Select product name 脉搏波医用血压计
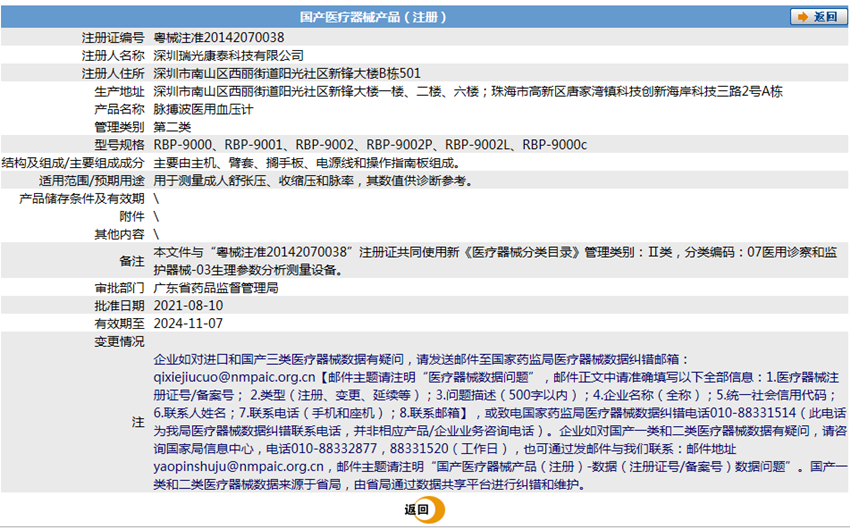Viewport: 850px width, 529px height. point(203,109)
